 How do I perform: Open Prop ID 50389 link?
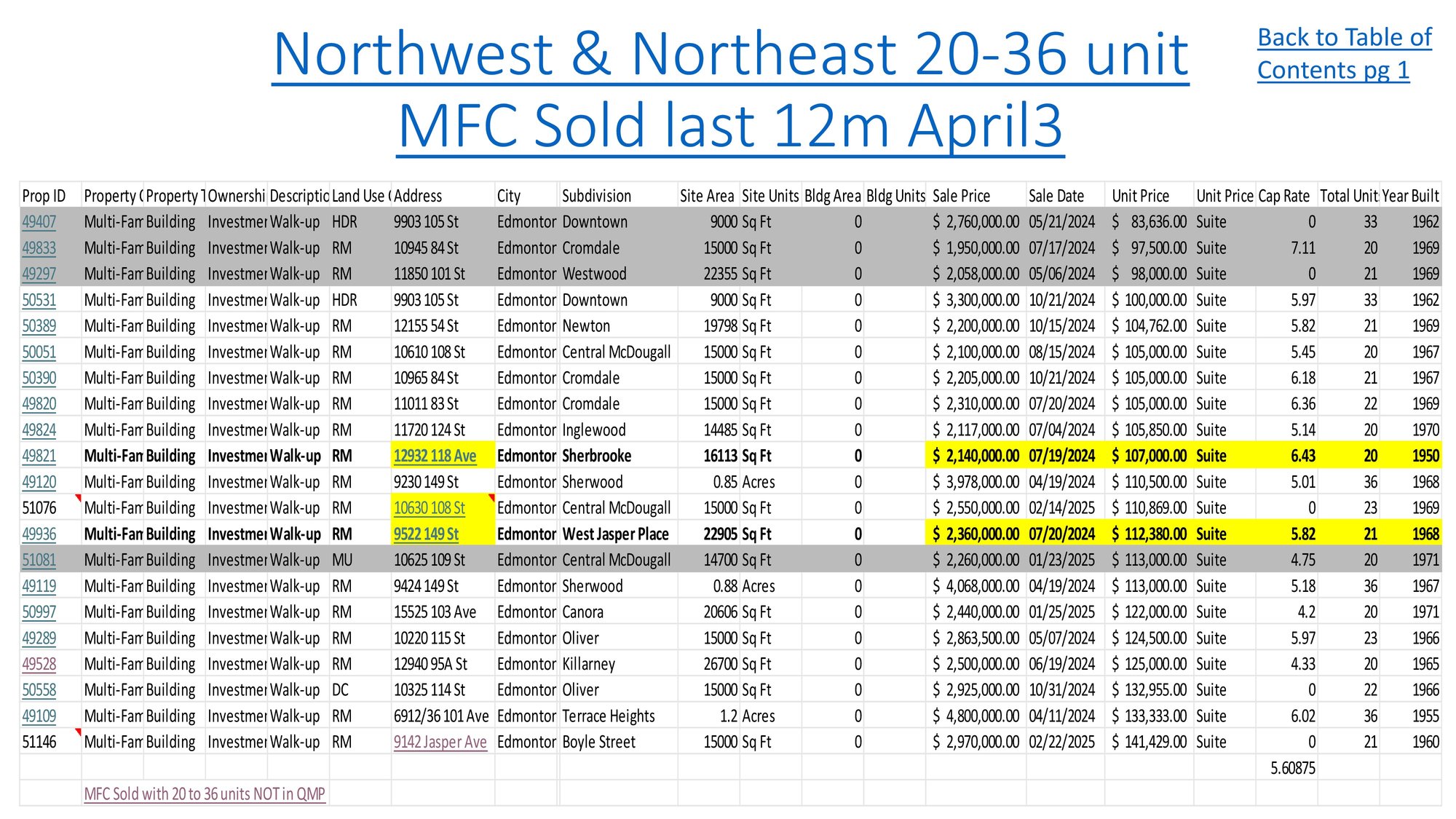39,326
